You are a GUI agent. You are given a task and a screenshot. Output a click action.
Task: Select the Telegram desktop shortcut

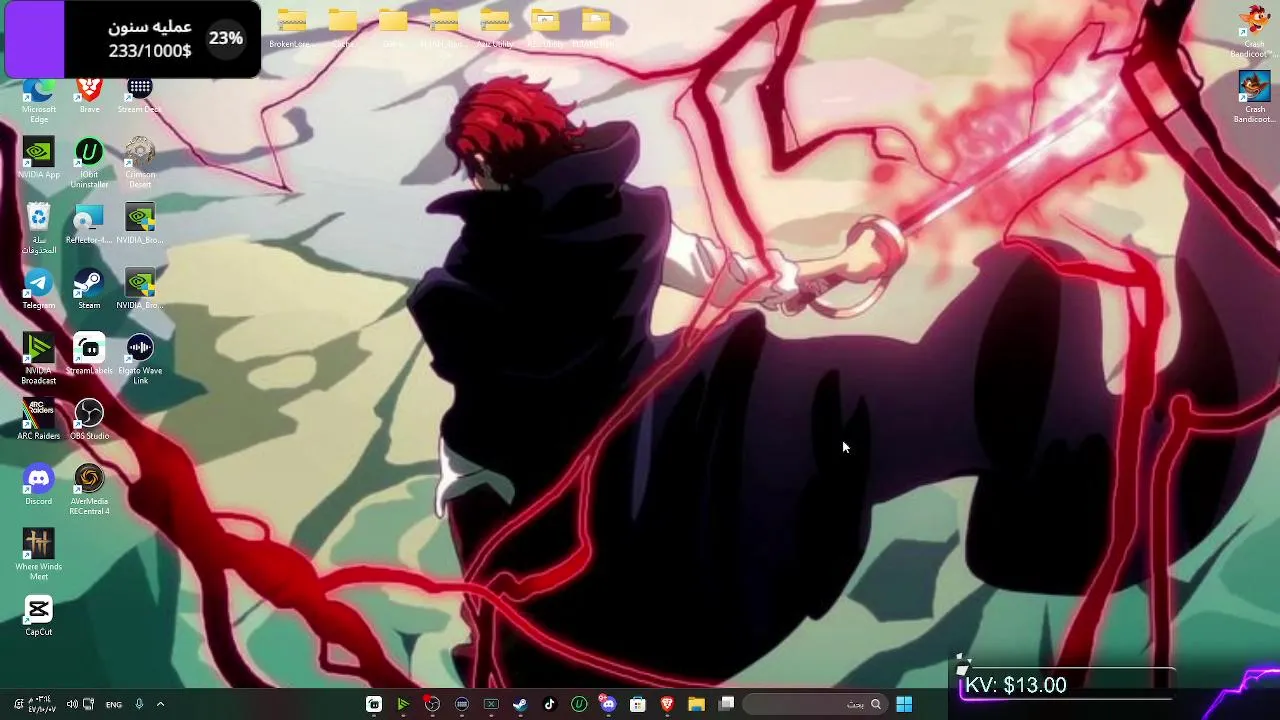pos(38,290)
